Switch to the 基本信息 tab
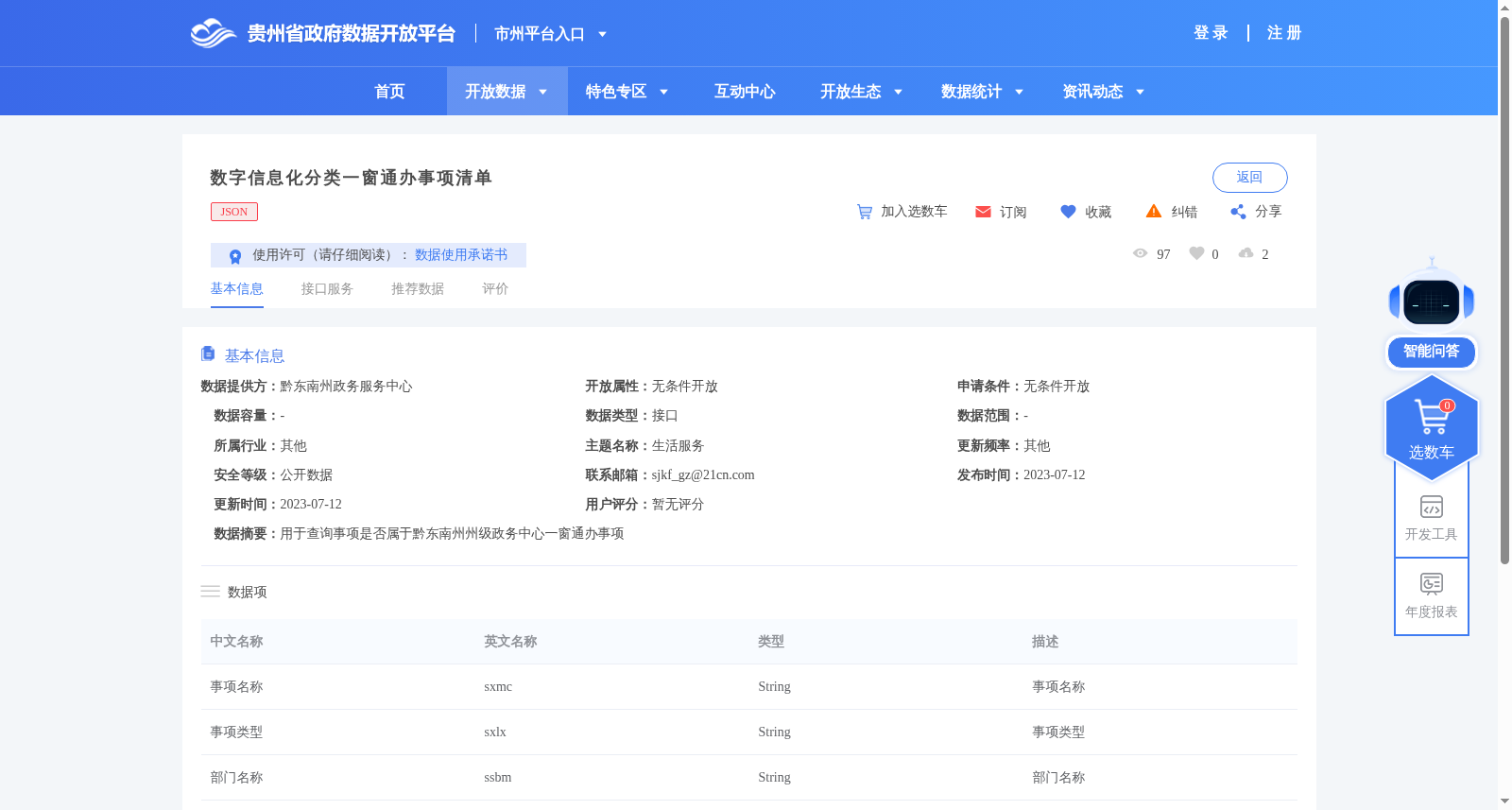1512x810 pixels. tap(236, 289)
